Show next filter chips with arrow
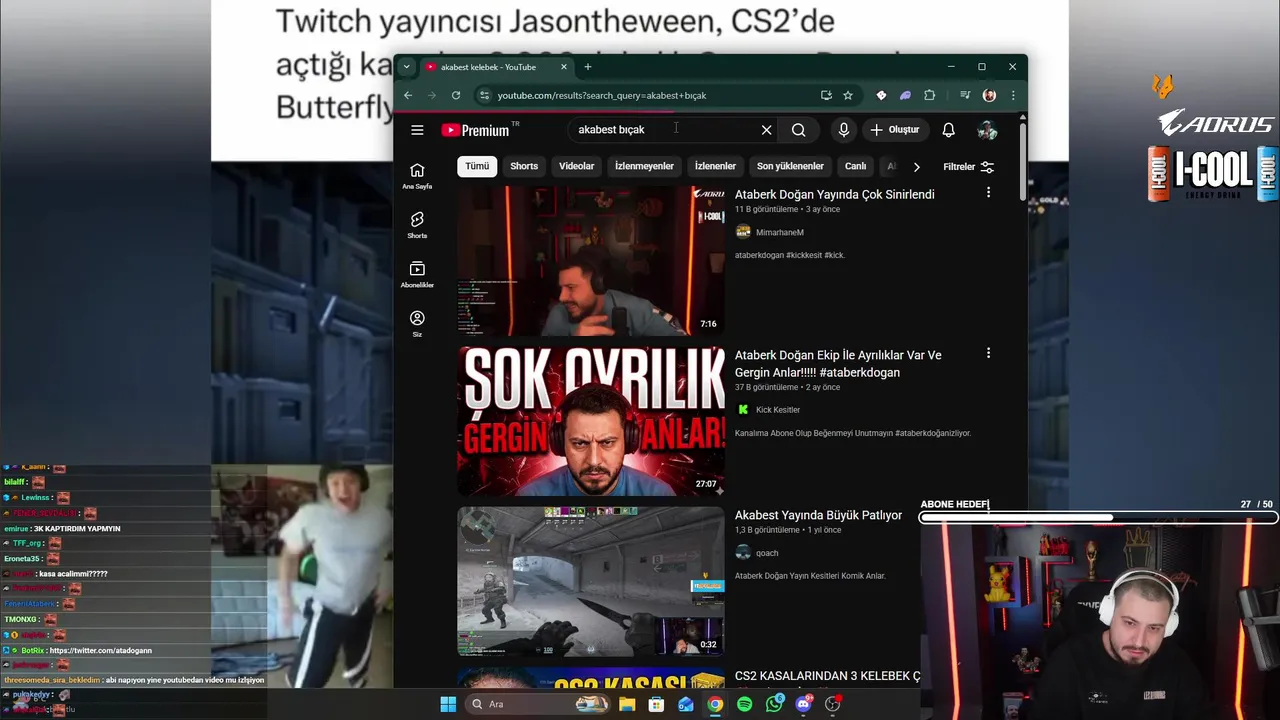This screenshot has height=720, width=1280. (x=916, y=167)
